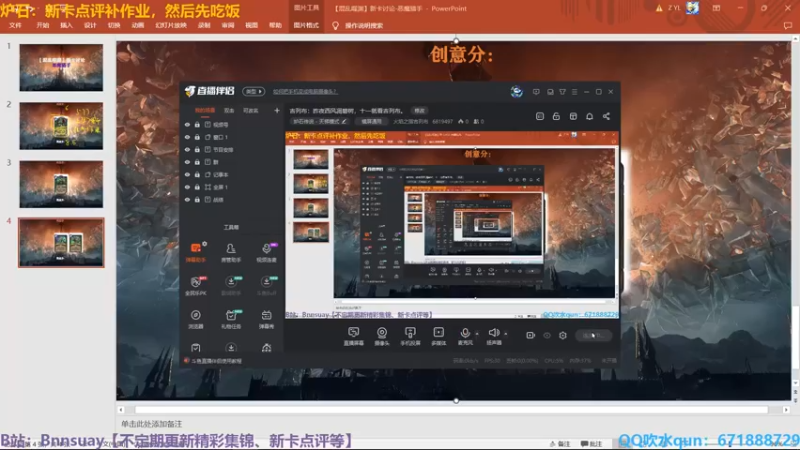
Task: Click record video icon in outermost 直播伴侣 bottom bar
Action: coord(531,335)
